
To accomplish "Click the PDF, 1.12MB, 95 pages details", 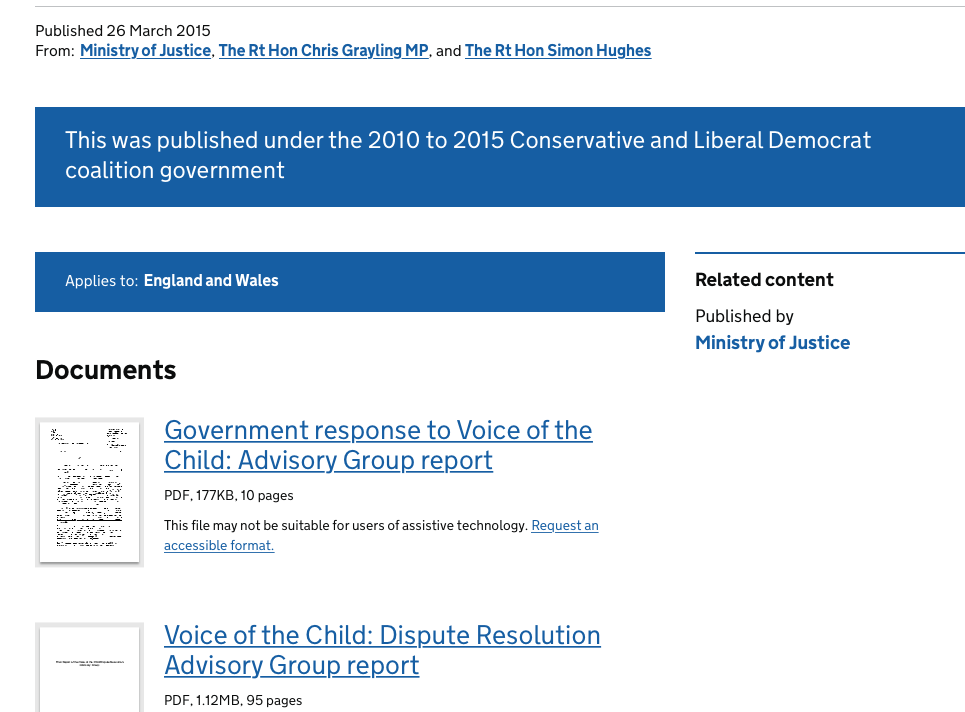I will 233,700.
